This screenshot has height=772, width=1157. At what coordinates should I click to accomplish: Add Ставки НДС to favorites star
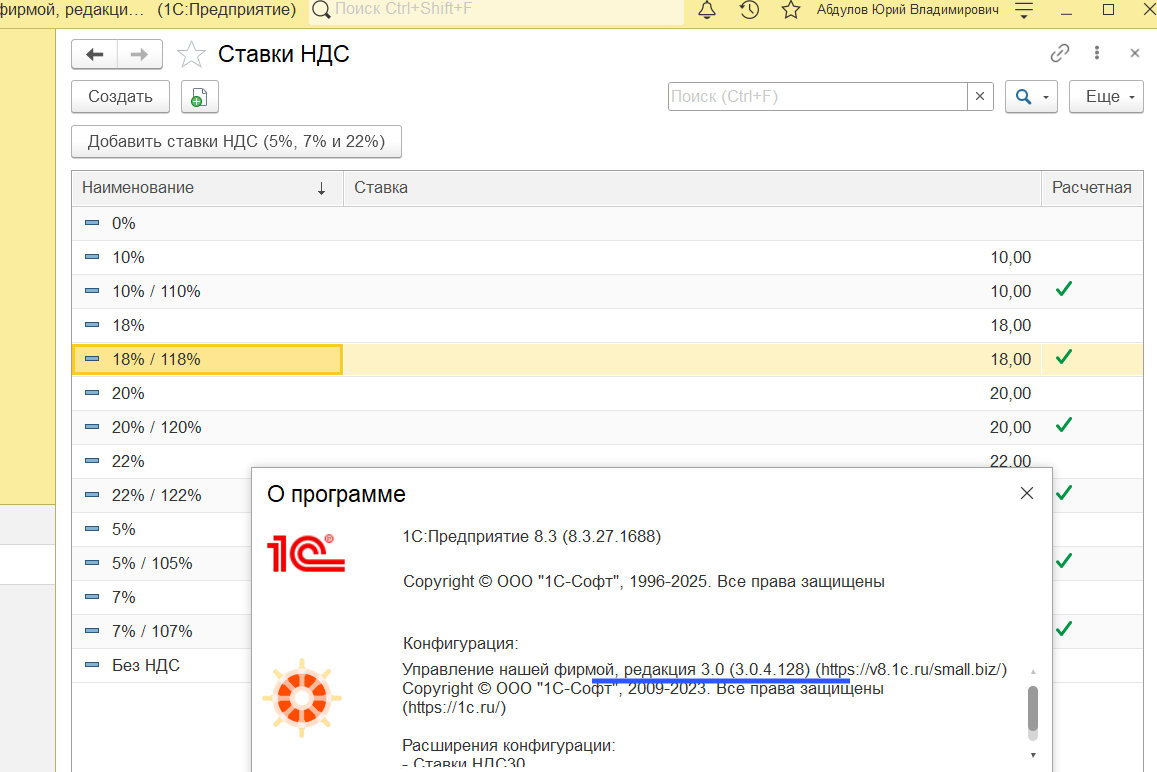190,55
